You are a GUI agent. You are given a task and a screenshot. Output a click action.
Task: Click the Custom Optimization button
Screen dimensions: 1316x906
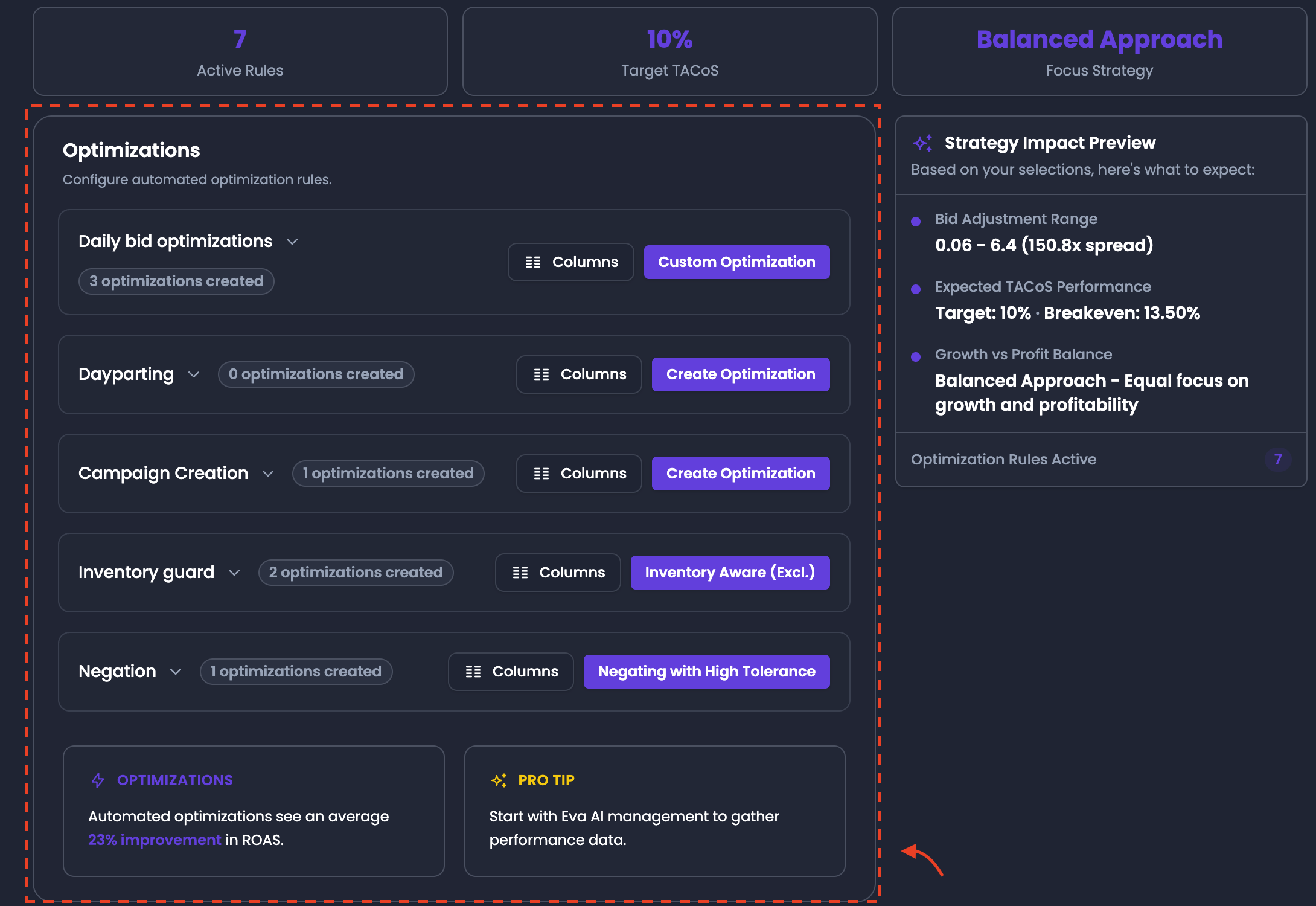coord(736,262)
